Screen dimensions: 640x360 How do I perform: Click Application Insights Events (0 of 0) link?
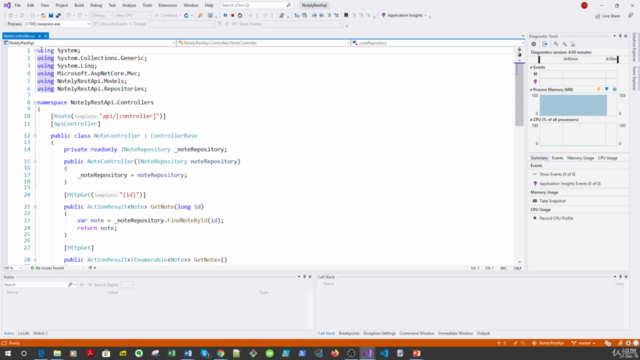[x=570, y=184]
